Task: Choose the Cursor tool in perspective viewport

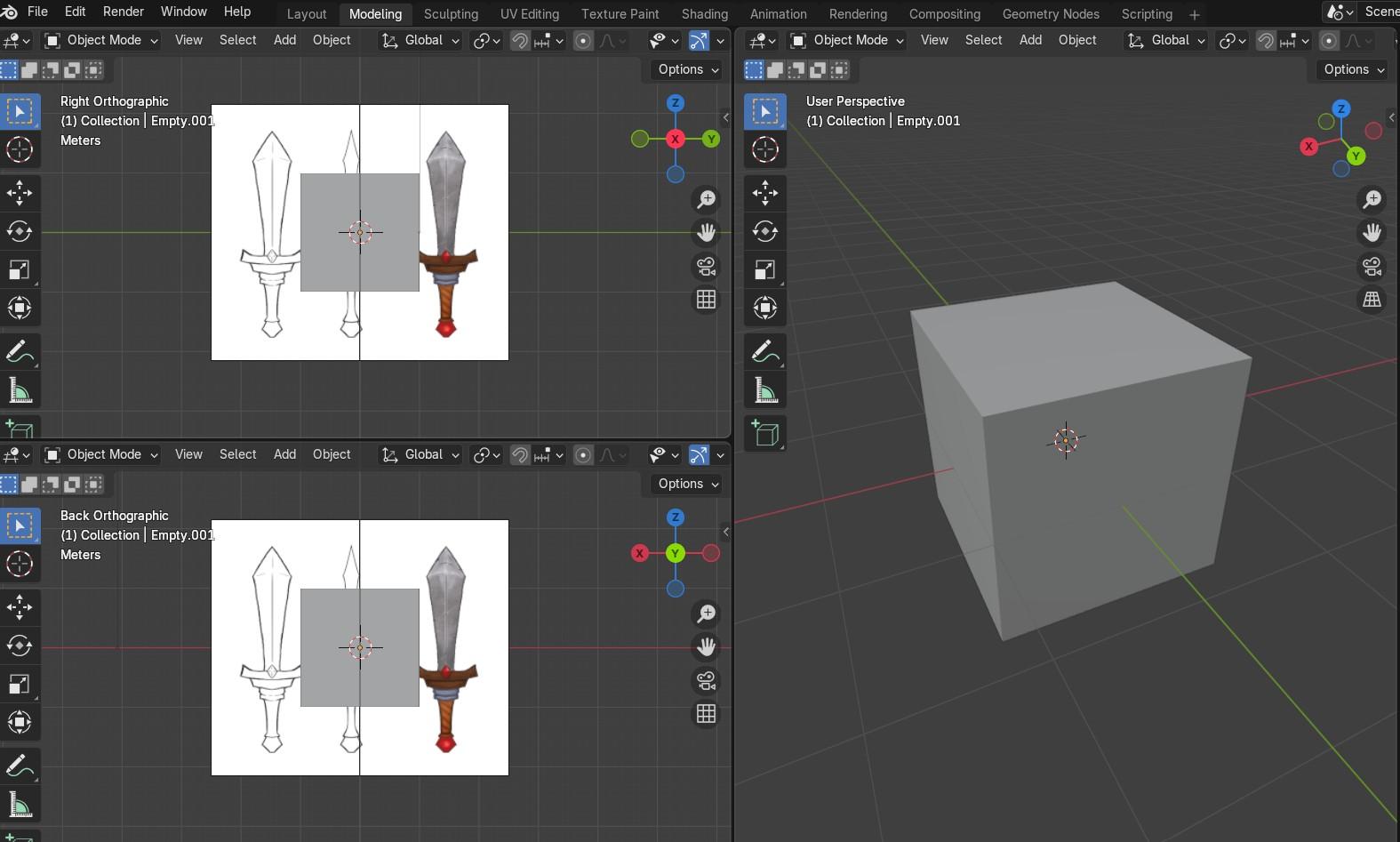Action: pos(765,149)
